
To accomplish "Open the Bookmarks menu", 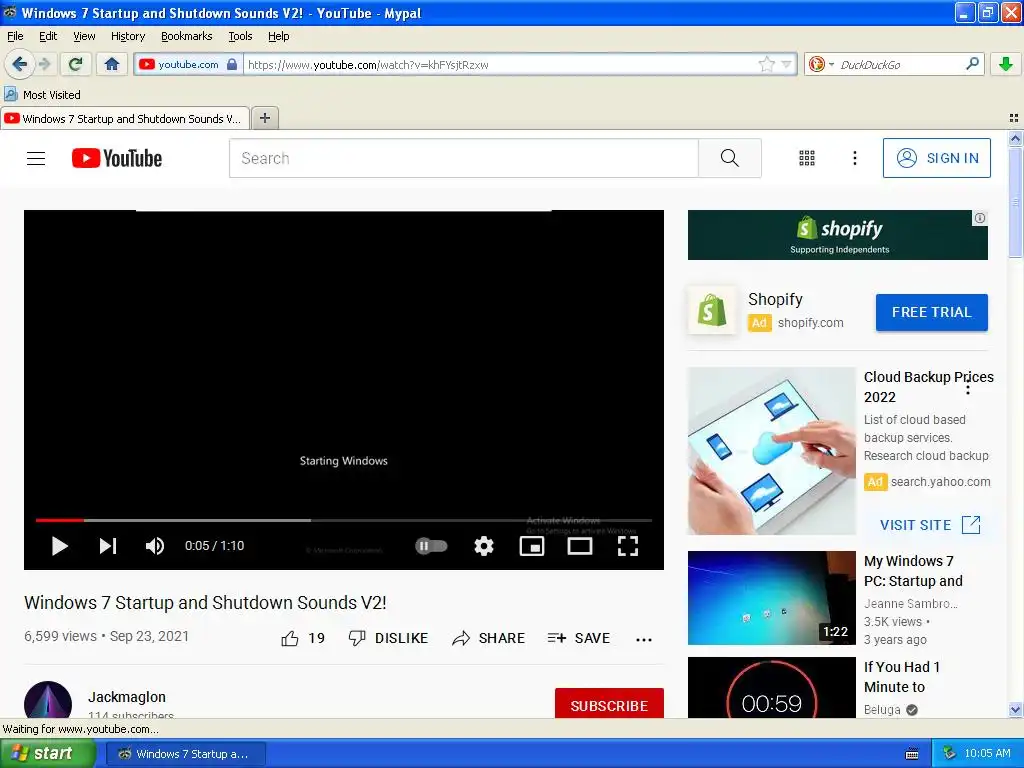I will 187,36.
